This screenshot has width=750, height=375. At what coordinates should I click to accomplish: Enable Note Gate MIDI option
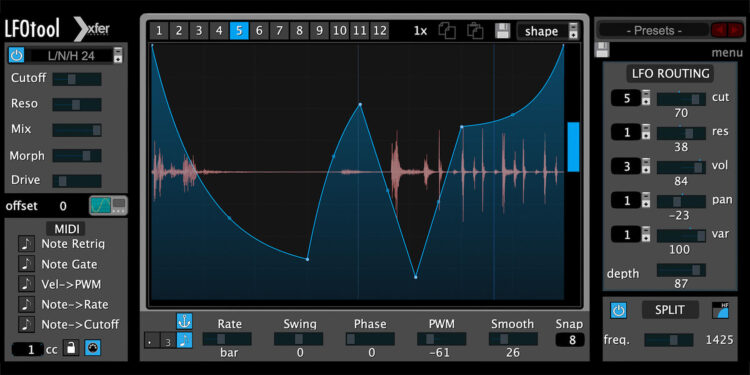[x=26, y=264]
